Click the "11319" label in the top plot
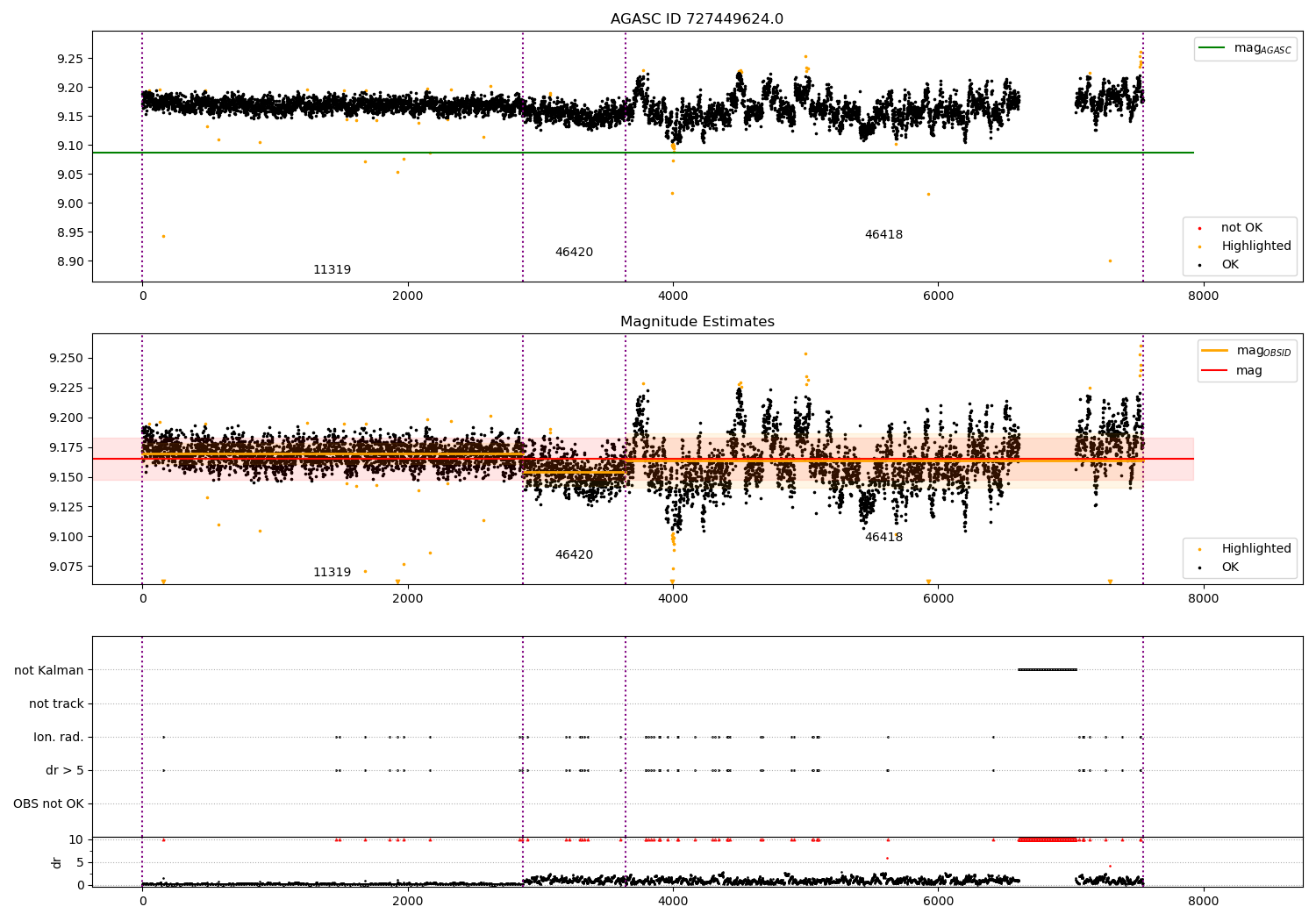 pos(332,270)
